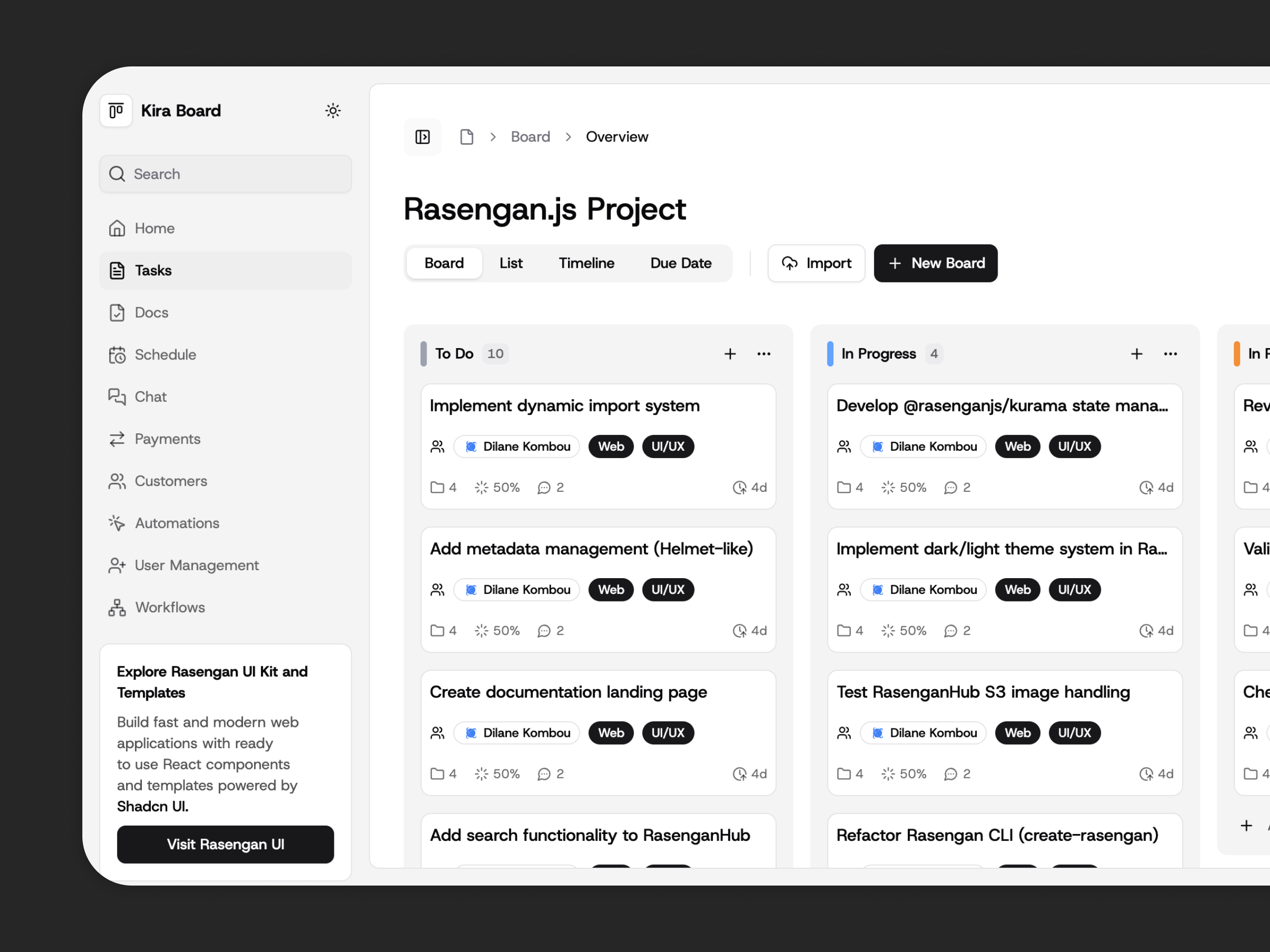Open Automations from the sidebar
Viewport: 1270px width, 952px height.
tap(177, 523)
